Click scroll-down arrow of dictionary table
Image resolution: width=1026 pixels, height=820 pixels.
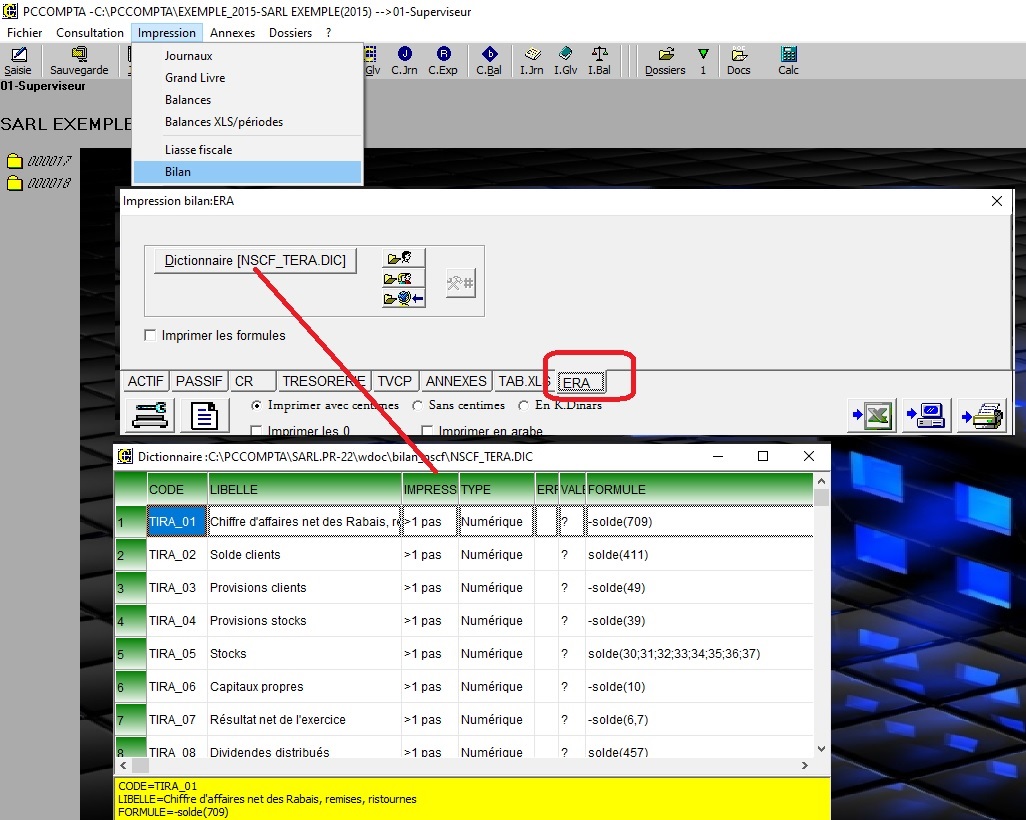[822, 748]
